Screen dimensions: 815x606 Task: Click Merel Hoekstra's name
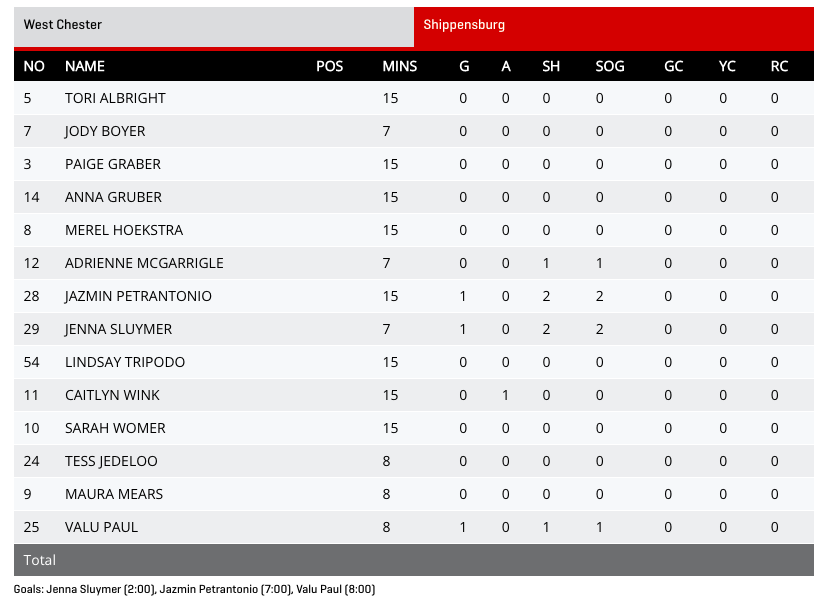124,231
